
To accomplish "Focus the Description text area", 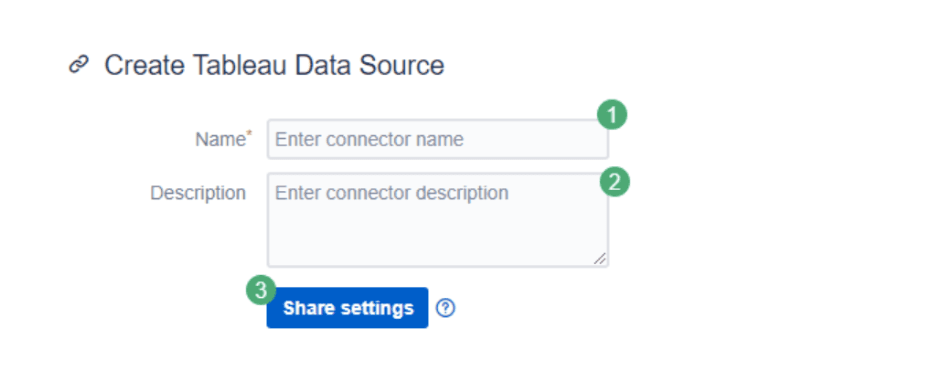I will coord(438,220).
